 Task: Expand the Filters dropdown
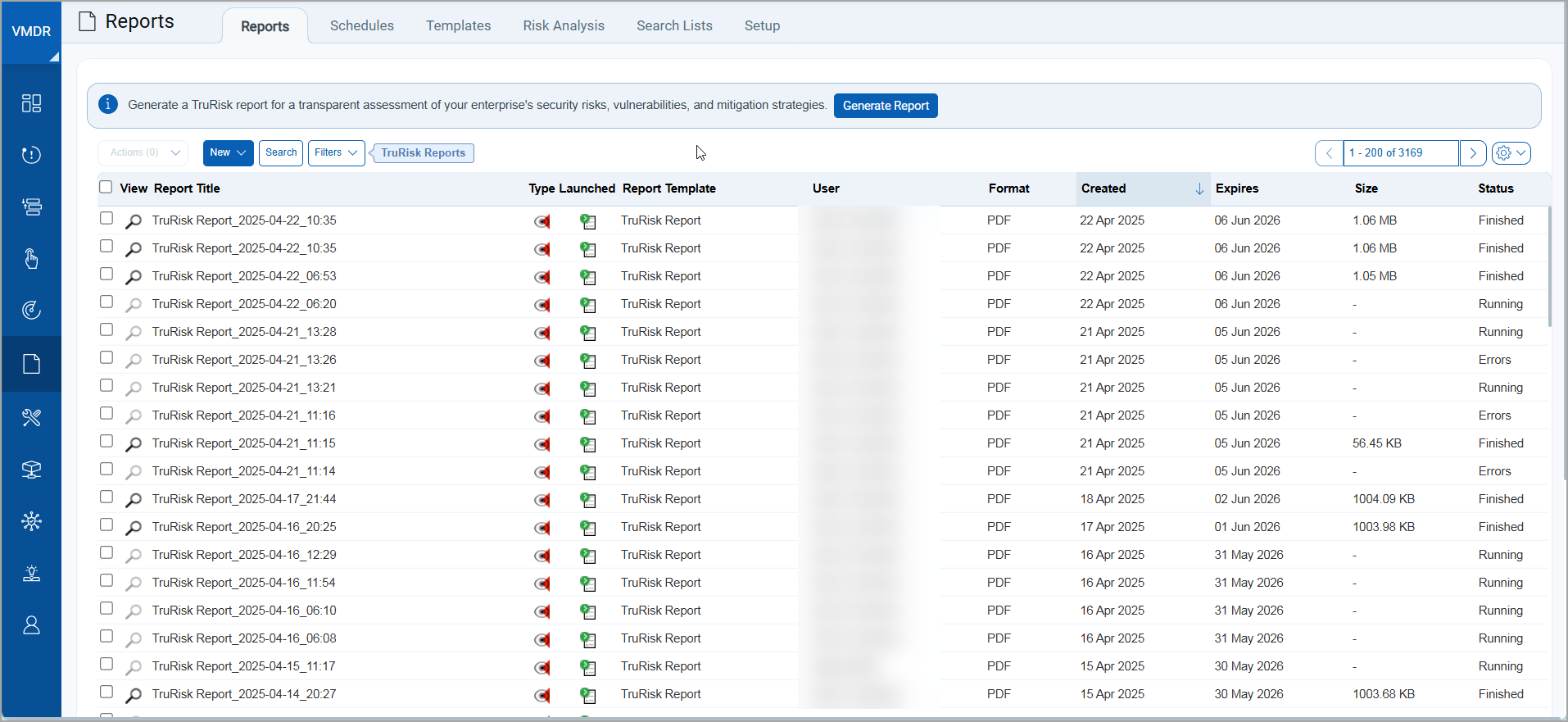[336, 152]
